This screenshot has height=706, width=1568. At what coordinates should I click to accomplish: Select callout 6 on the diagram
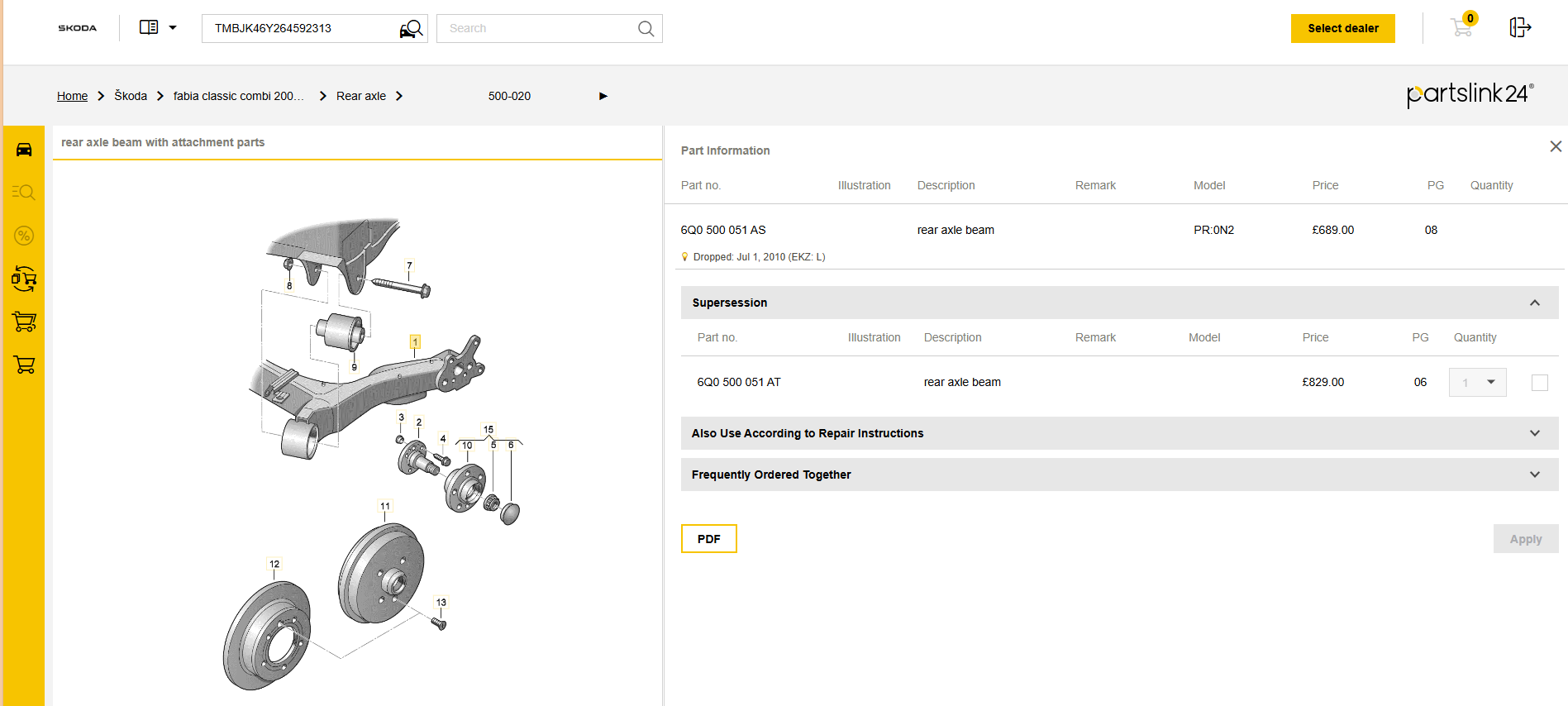[511, 445]
